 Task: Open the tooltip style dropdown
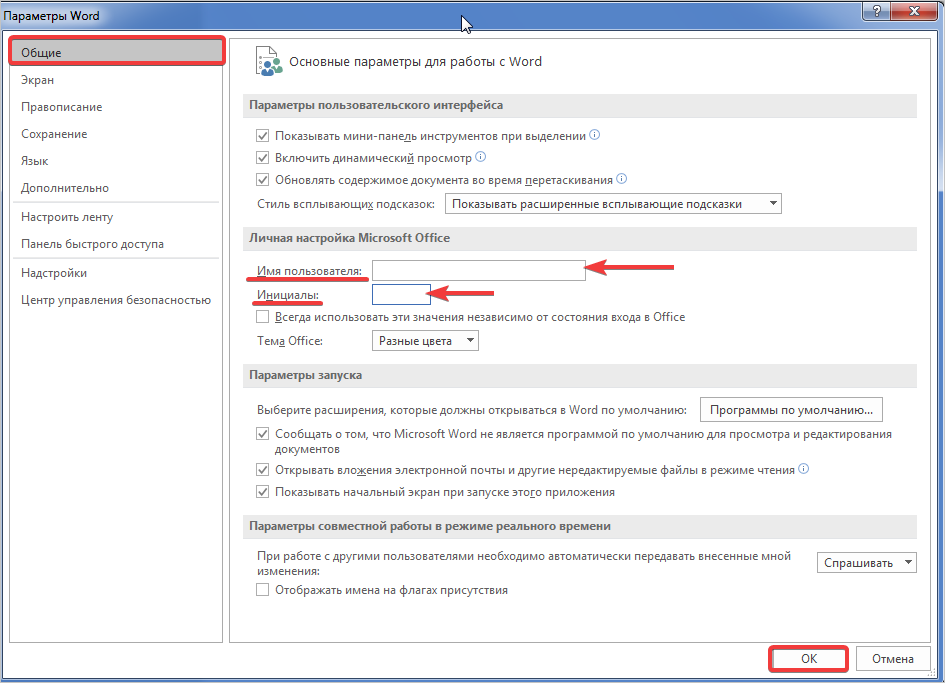[x=613, y=204]
